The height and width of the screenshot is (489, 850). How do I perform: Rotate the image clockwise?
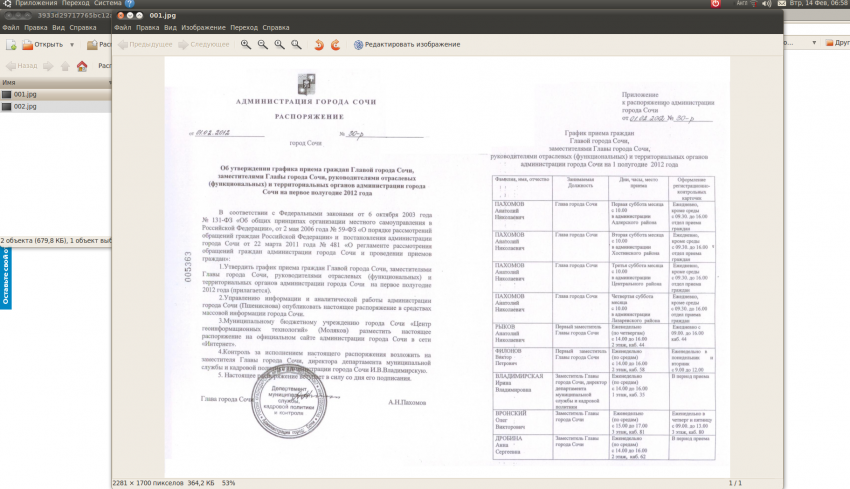tap(334, 44)
